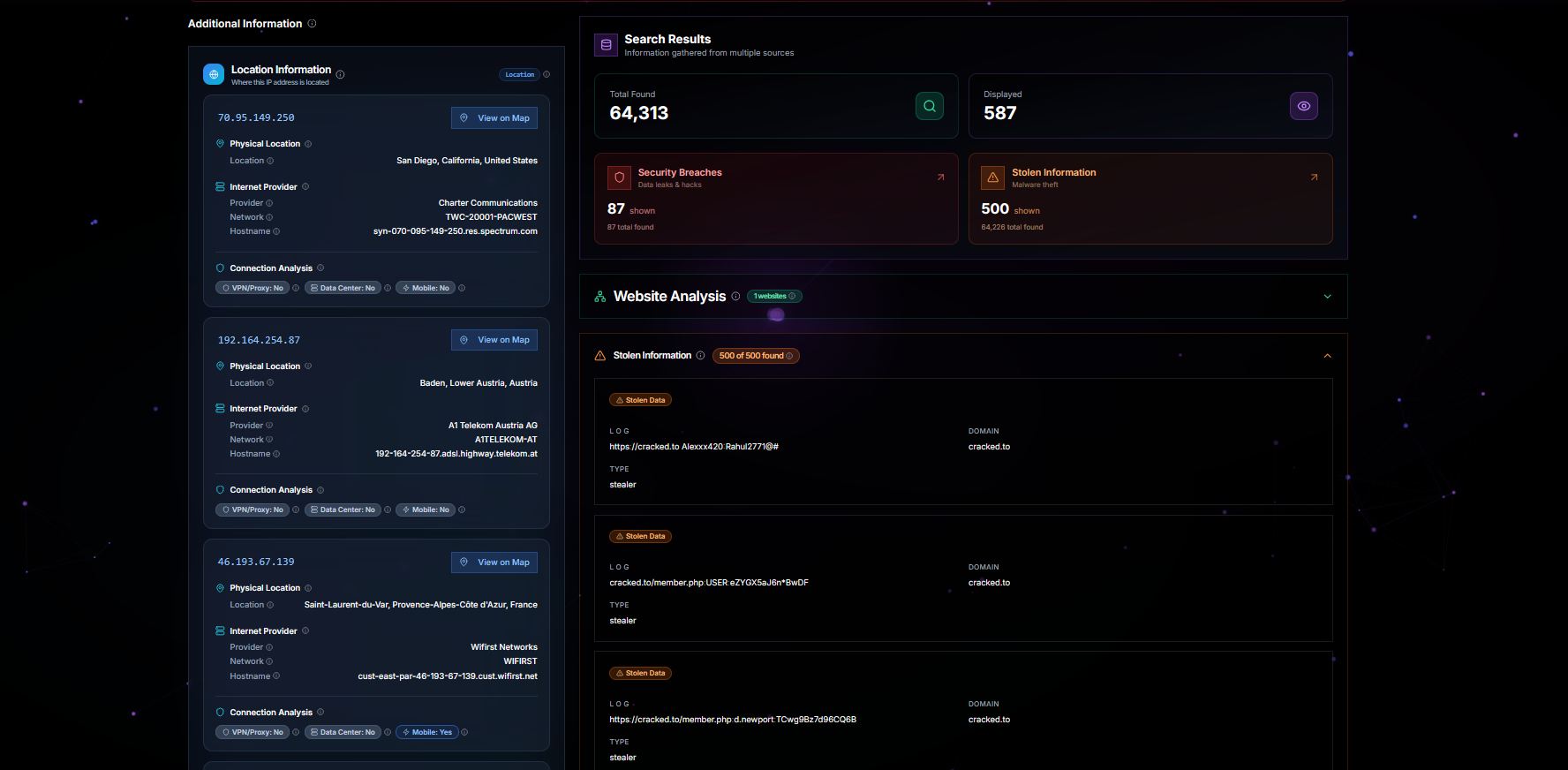
Task: Click info icon next to Website Analysis title
Action: click(735, 297)
